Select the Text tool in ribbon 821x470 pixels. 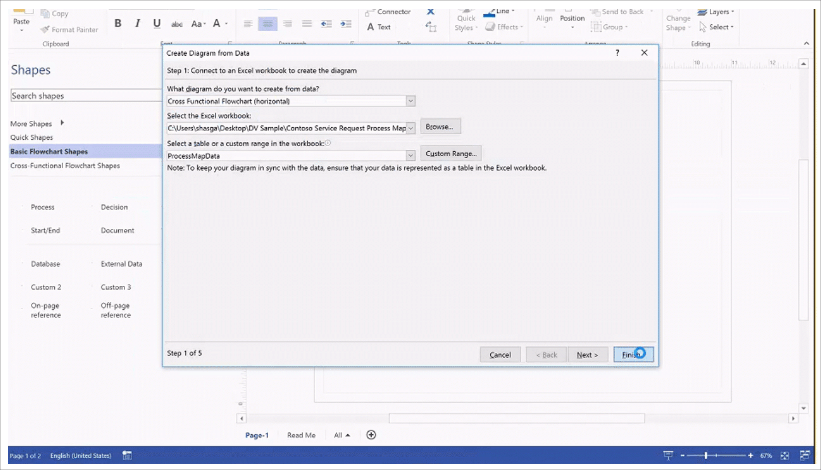pyautogui.click(x=378, y=27)
